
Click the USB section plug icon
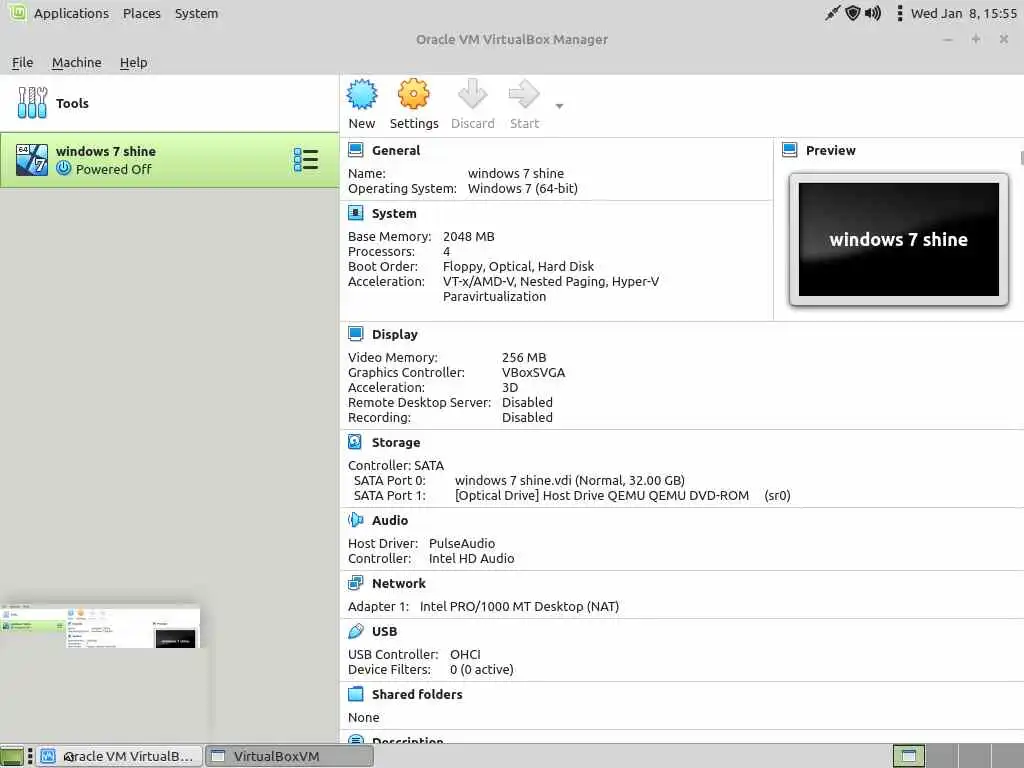coord(356,631)
